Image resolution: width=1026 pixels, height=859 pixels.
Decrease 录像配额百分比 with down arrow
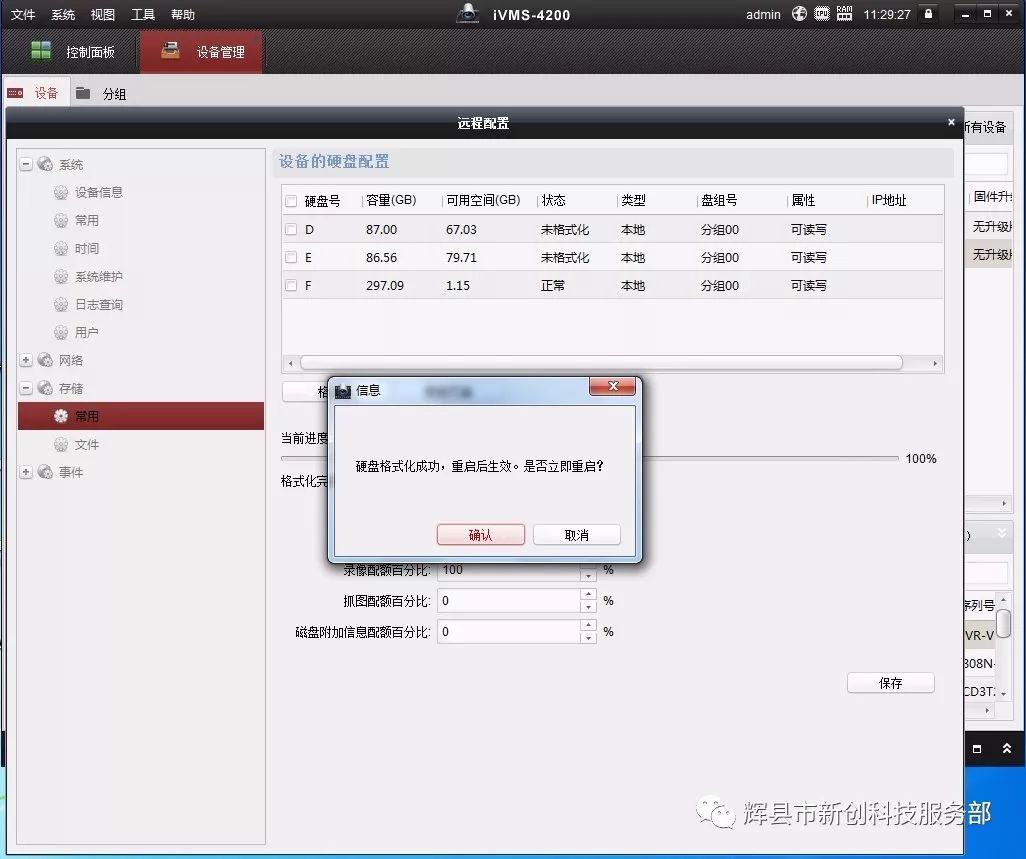coord(588,576)
